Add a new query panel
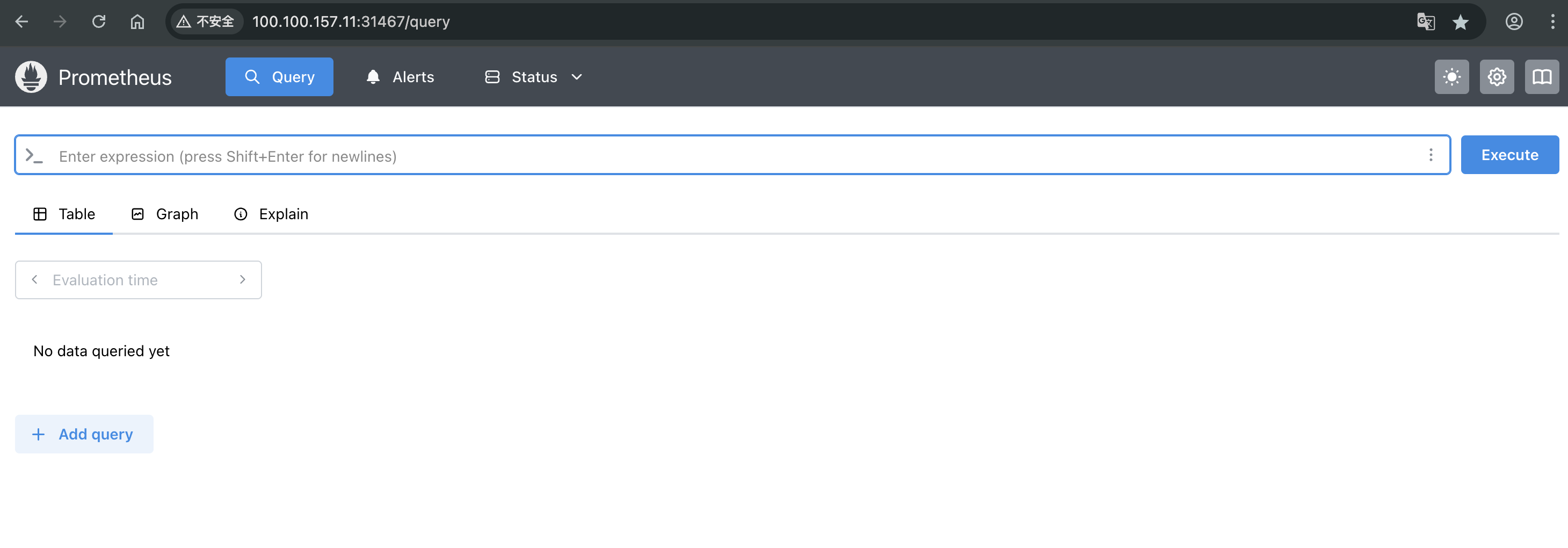 click(84, 434)
